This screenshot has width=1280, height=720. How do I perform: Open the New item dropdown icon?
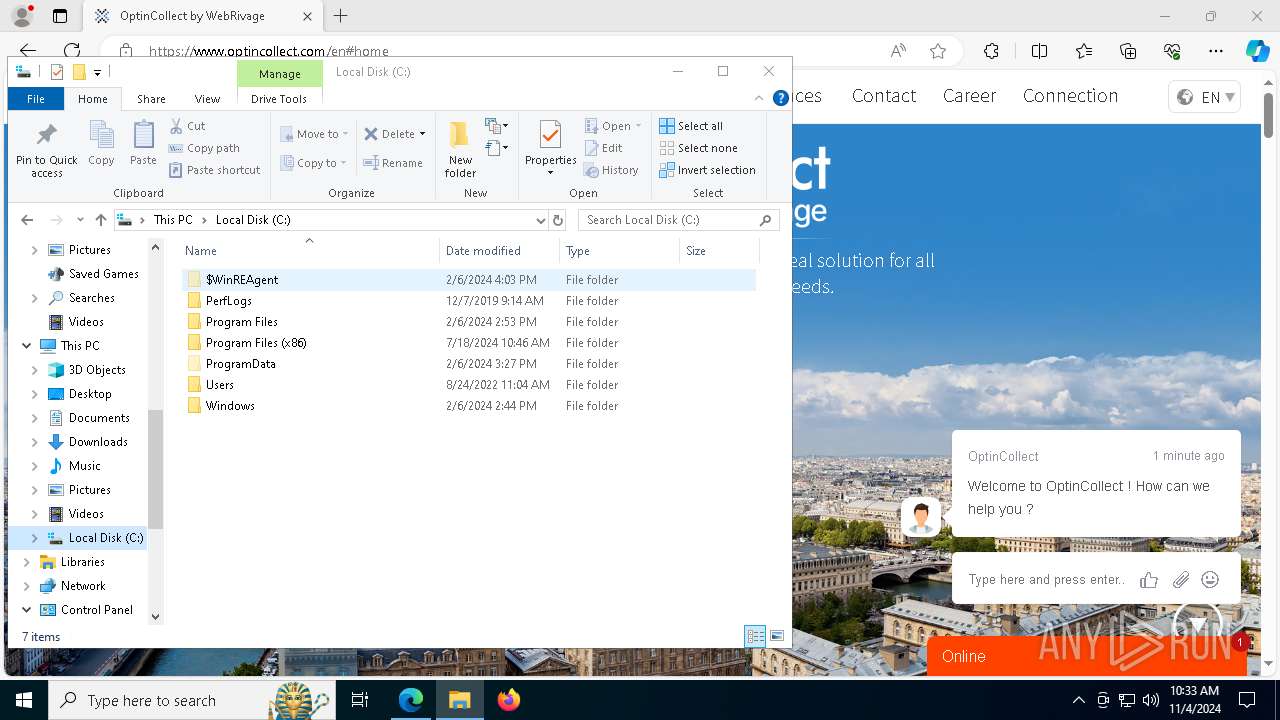click(497, 126)
